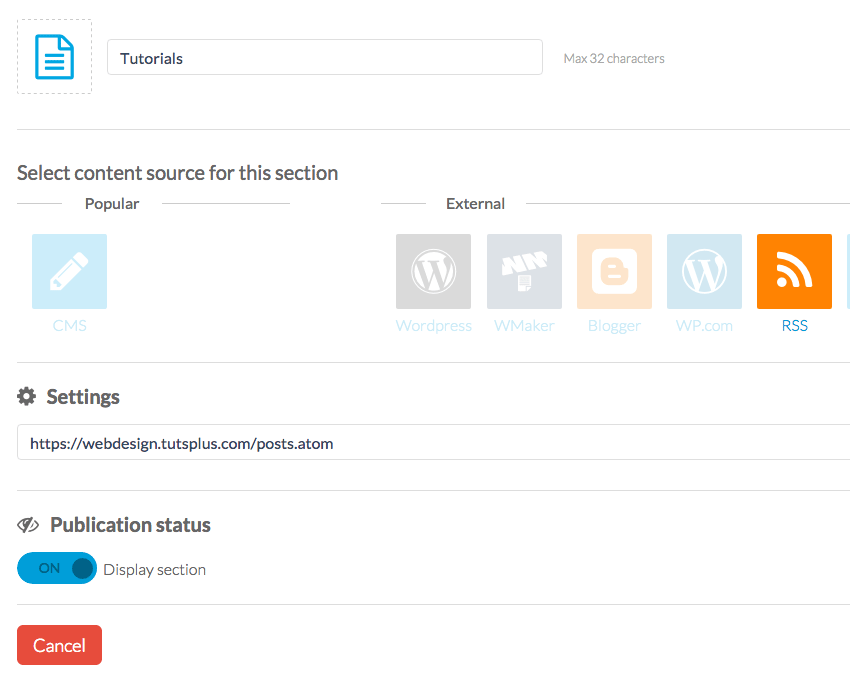Click the Tutorials section name field
The width and height of the screenshot is (850, 683).
click(x=324, y=58)
